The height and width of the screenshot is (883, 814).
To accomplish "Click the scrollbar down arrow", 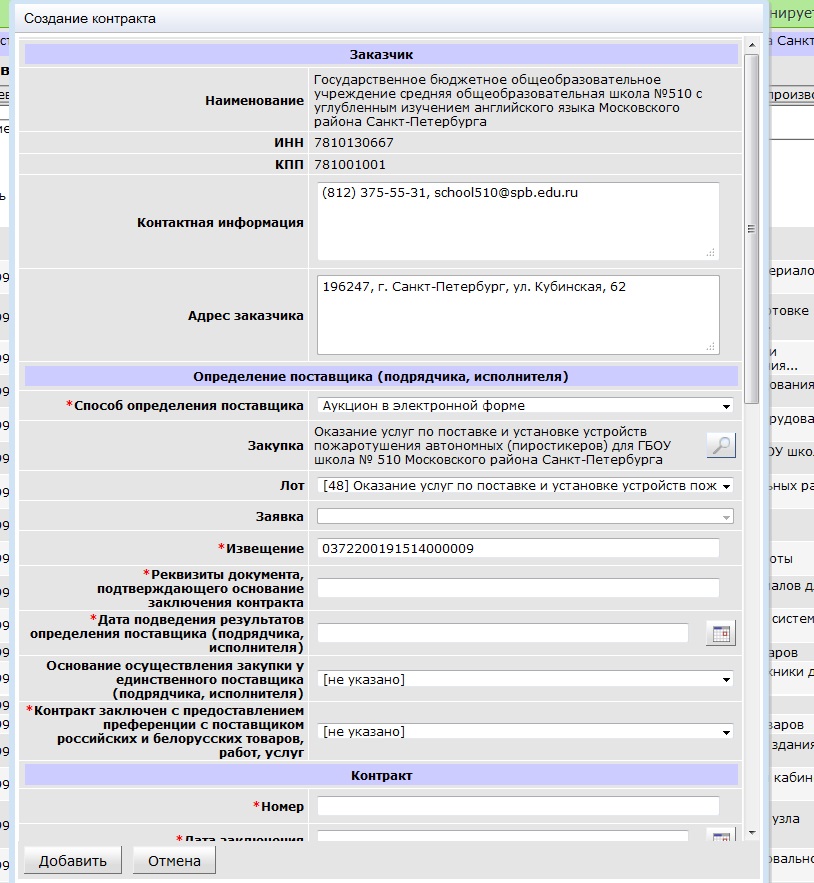I will 751,833.
